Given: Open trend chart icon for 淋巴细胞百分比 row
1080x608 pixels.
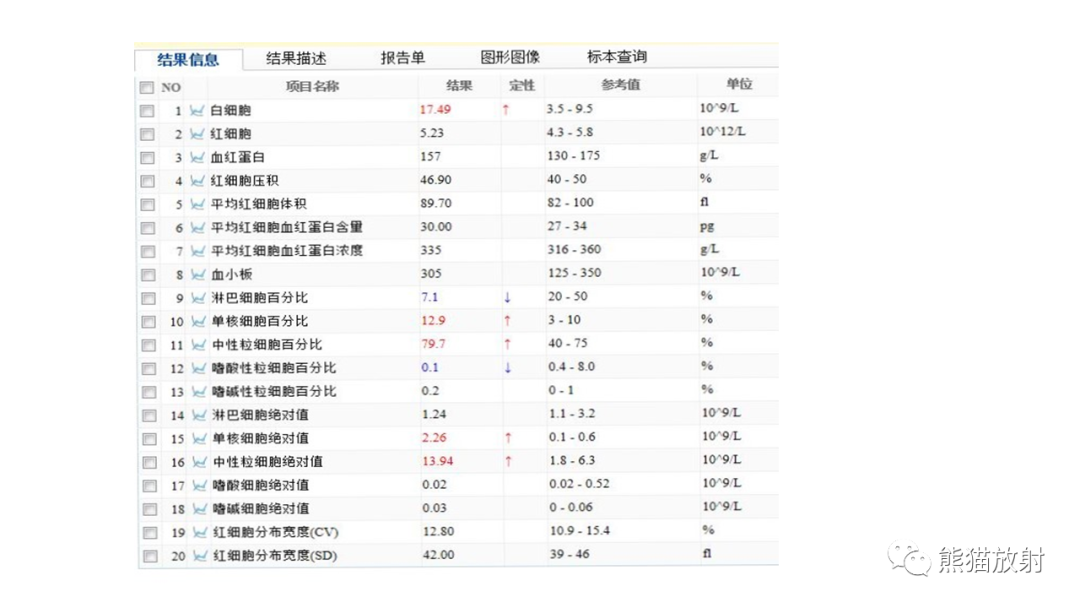Looking at the screenshot, I should point(198,297).
